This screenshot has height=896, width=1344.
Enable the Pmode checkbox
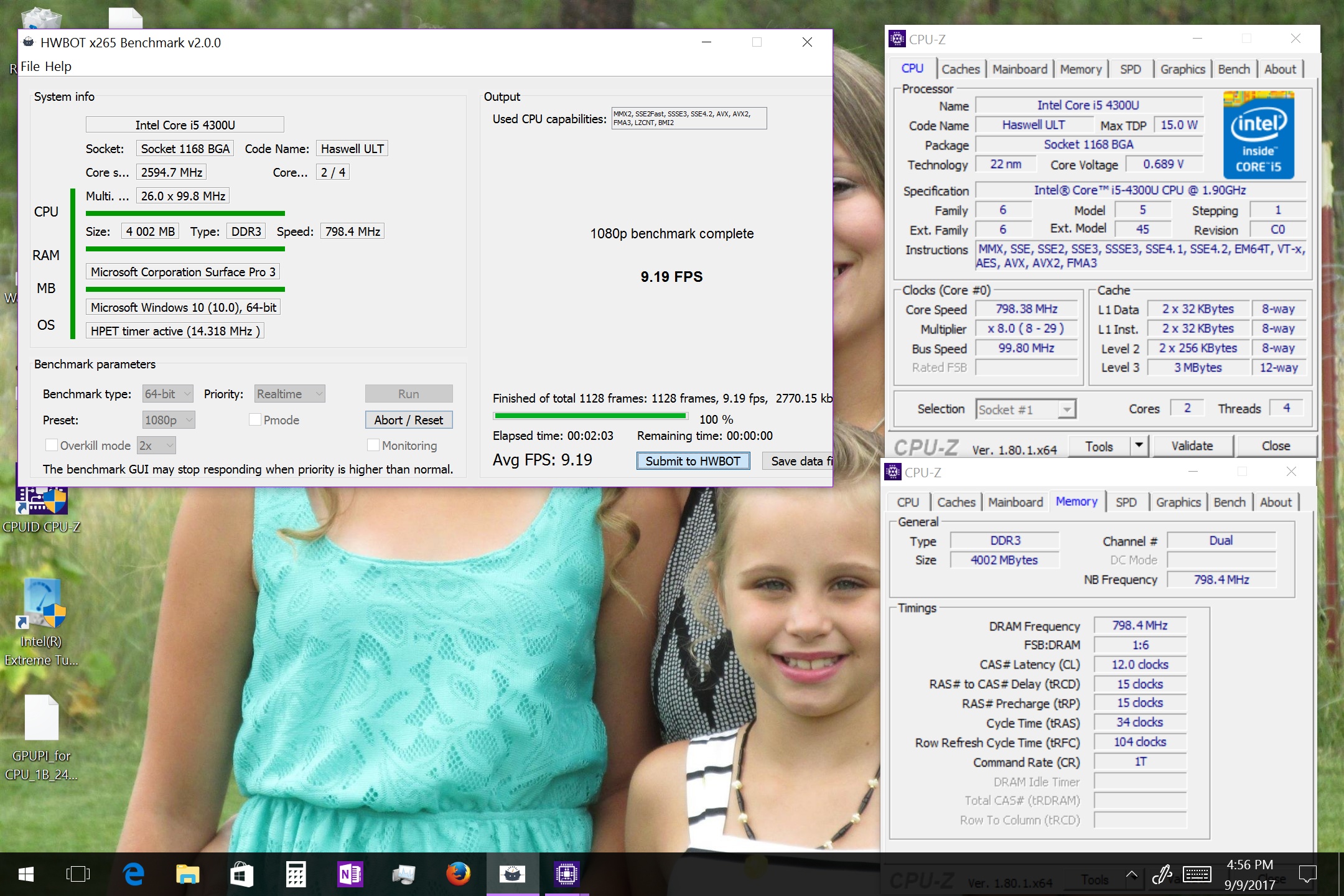[x=254, y=420]
